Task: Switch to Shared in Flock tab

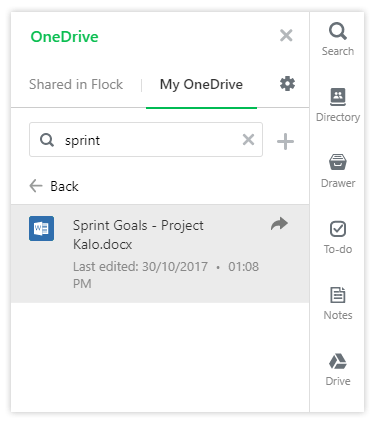Action: 76,84
